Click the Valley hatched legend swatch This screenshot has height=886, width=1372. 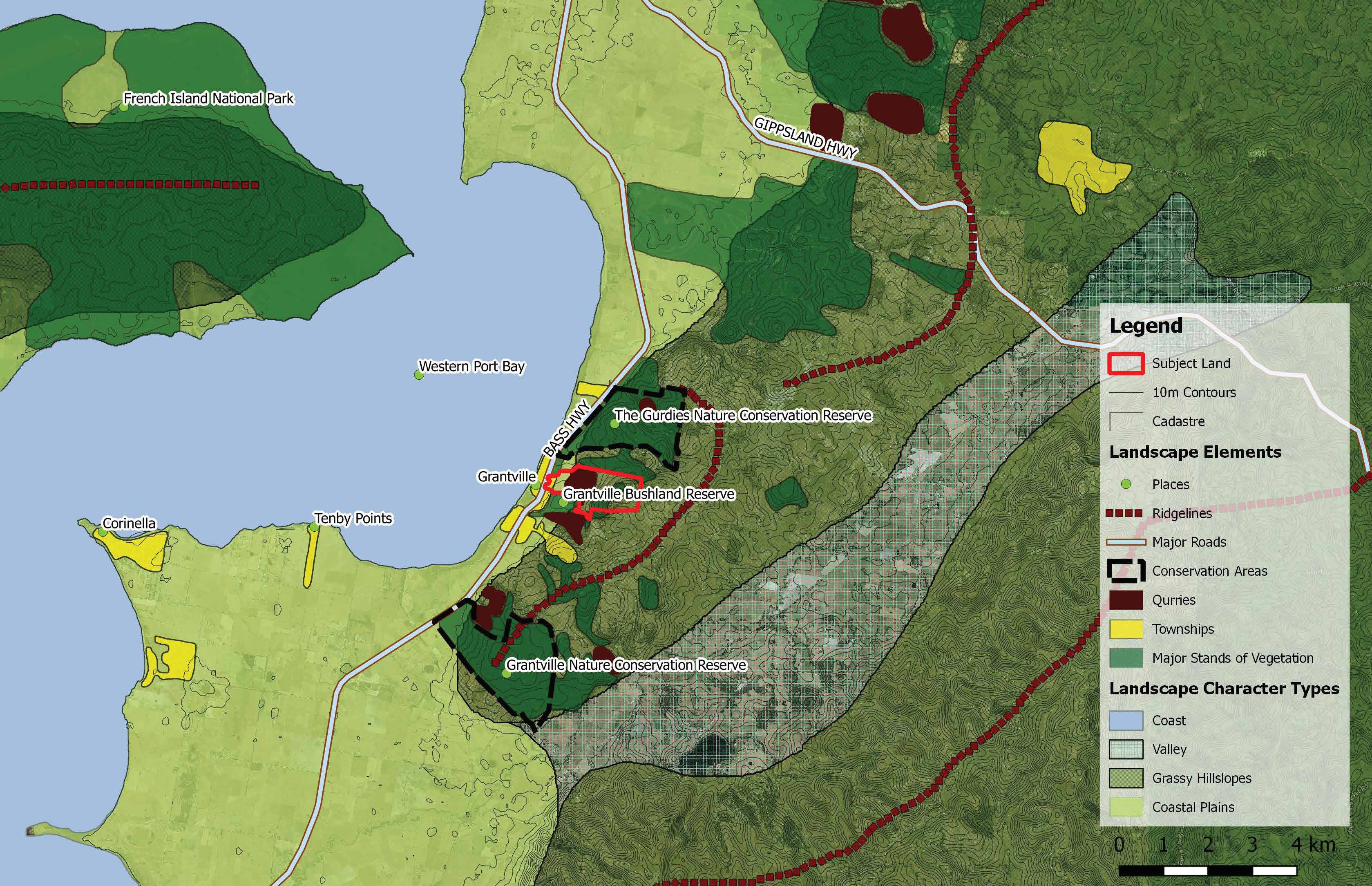point(1125,749)
